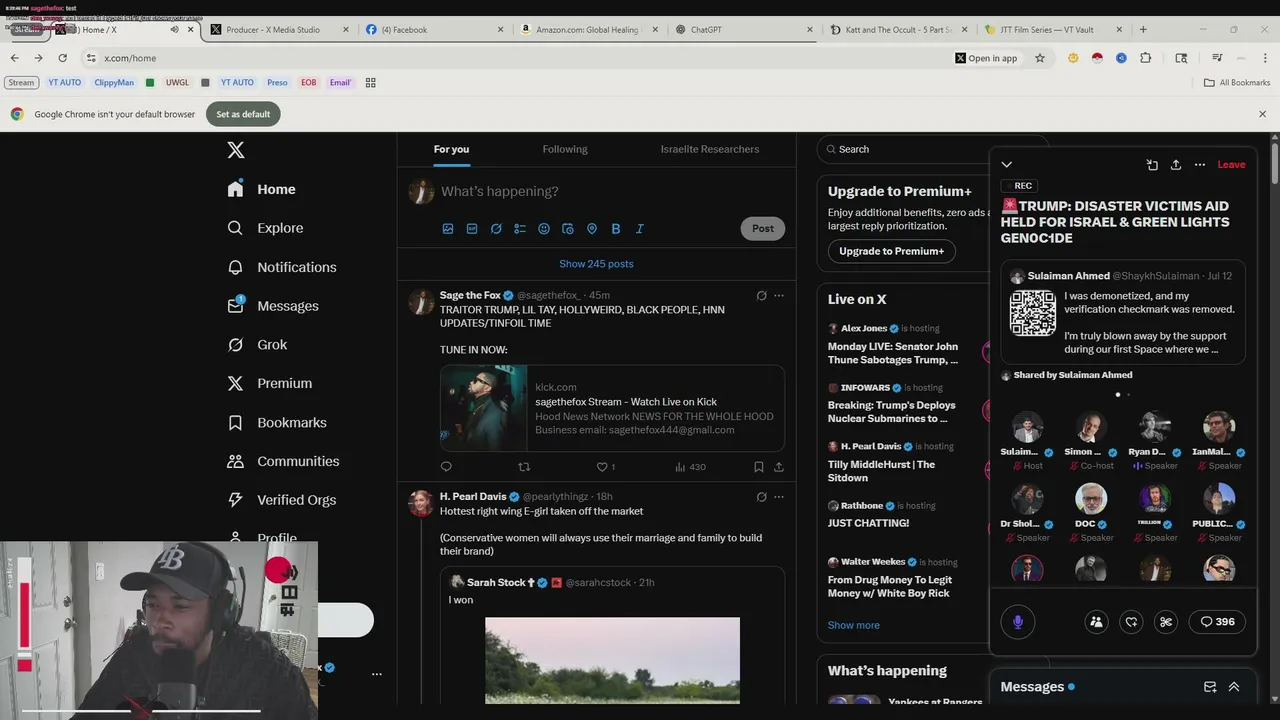Click the x.com/home address bar
The height and width of the screenshot is (720, 1280).
point(520,58)
